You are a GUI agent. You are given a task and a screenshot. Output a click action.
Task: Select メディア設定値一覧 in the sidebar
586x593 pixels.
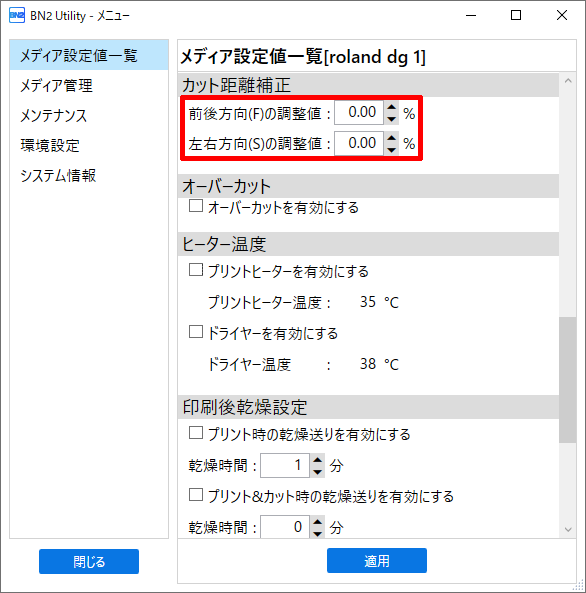89,55
